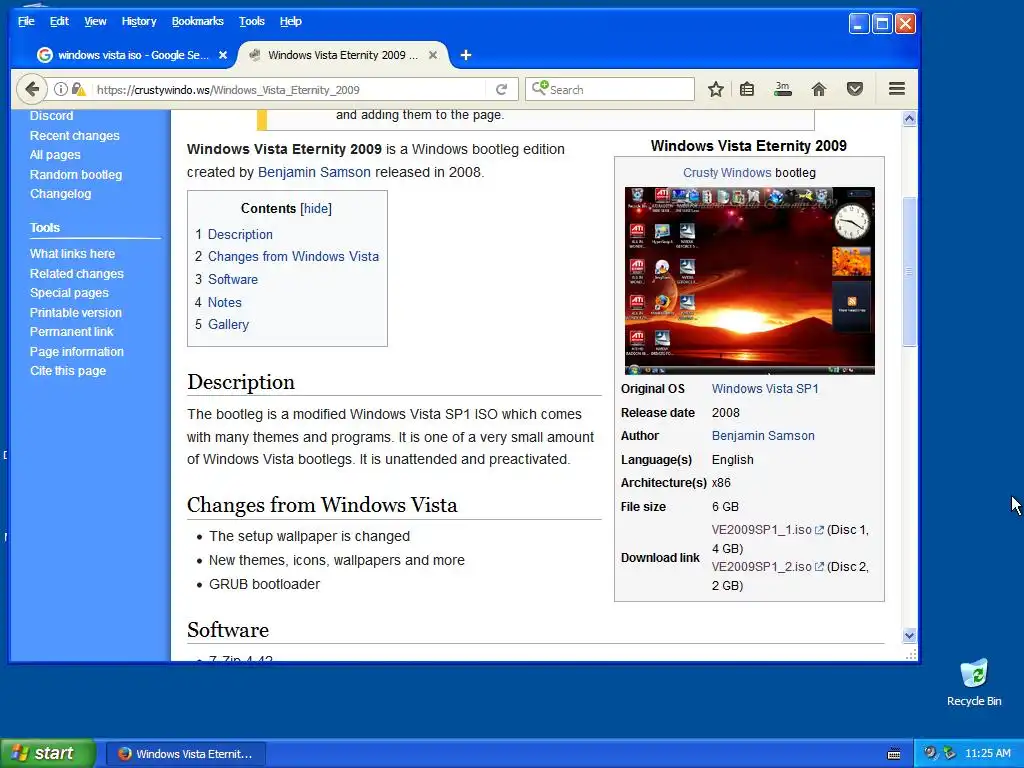
Task: Click the page scrollbar up arrow
Action: point(909,118)
